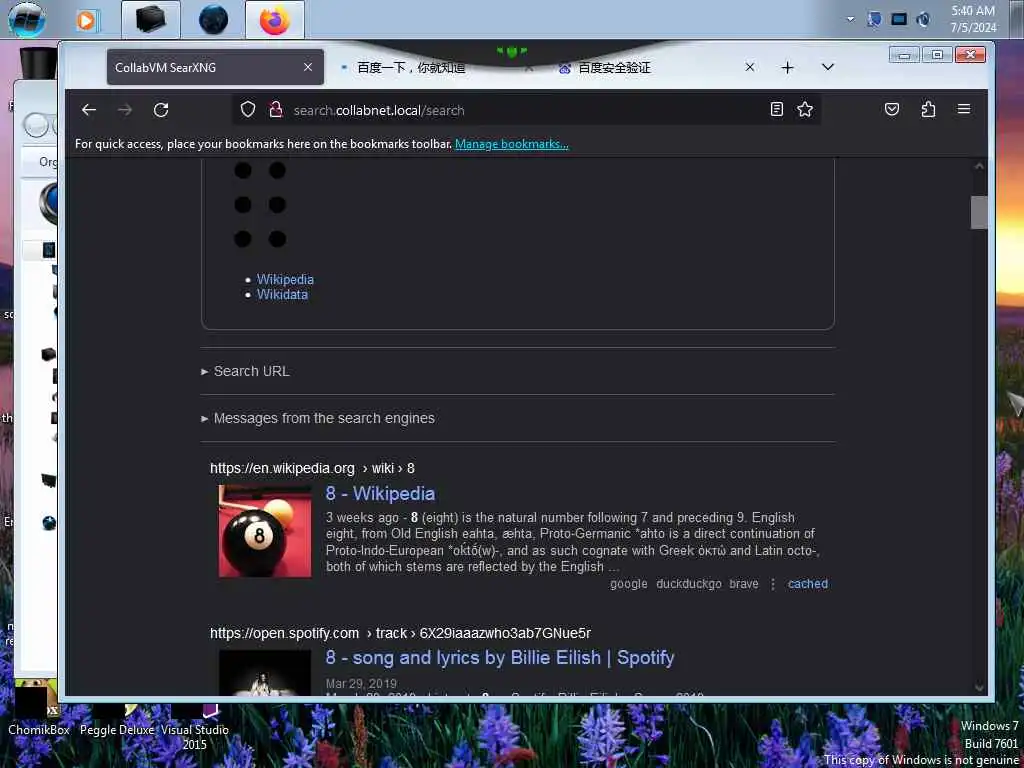Screen dimensions: 1024x768
Task: Open the media player taskbar icon
Action: [86, 20]
